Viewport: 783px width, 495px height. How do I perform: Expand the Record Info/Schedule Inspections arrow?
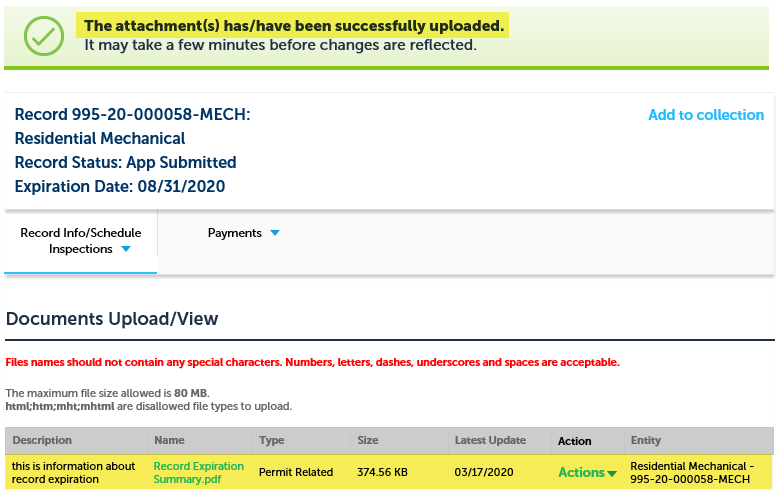[x=126, y=250]
